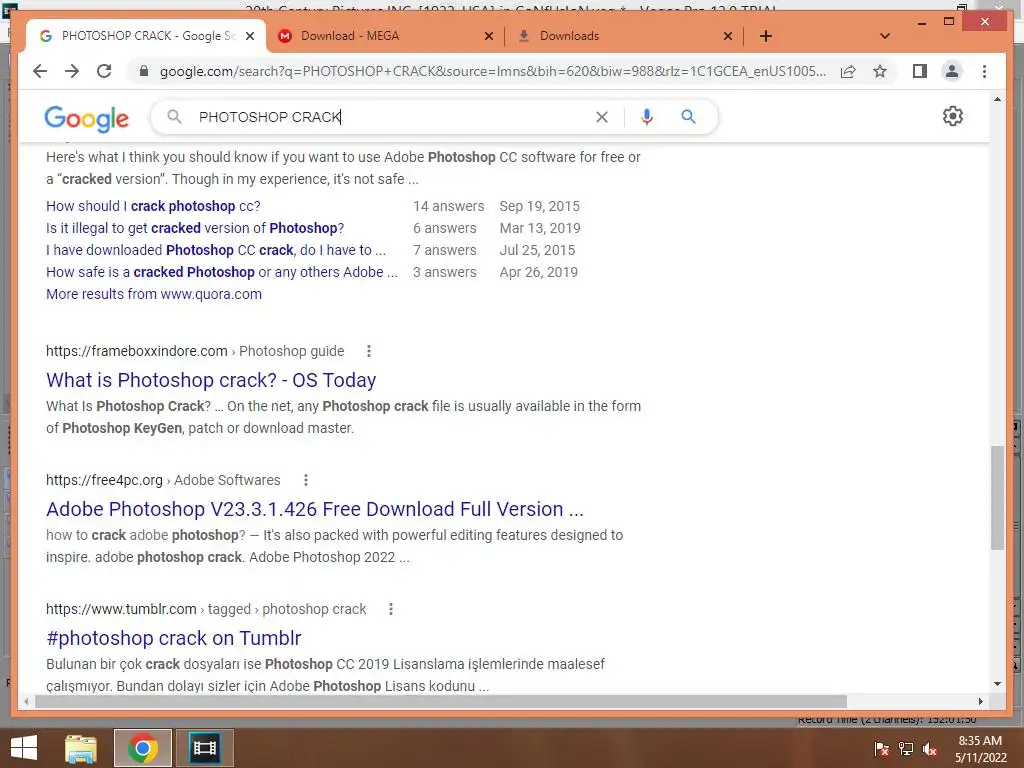Open 'How safe is a cracked Photoshop' link
This screenshot has width=1024, height=768.
pyautogui.click(x=221, y=272)
